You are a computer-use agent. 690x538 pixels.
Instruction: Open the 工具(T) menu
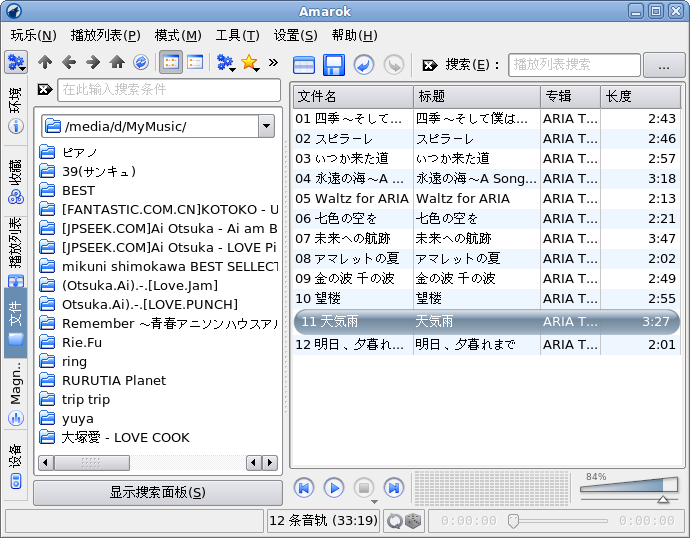coord(238,35)
